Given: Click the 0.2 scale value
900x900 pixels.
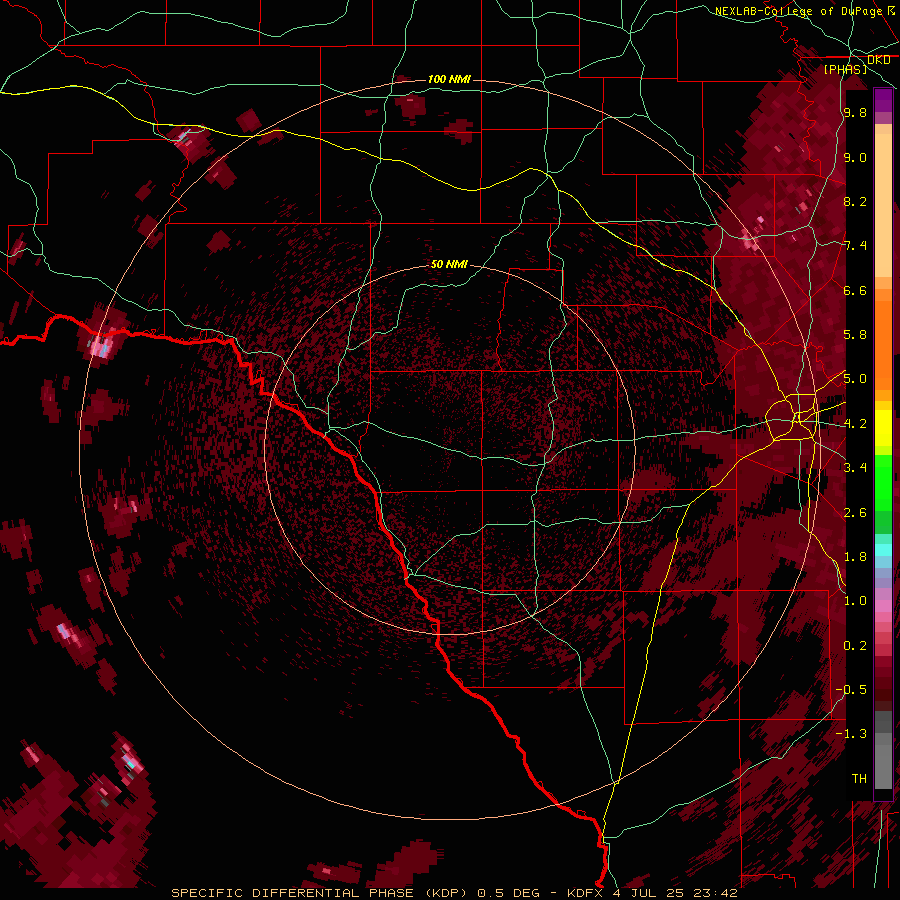Looking at the screenshot, I should click(855, 646).
